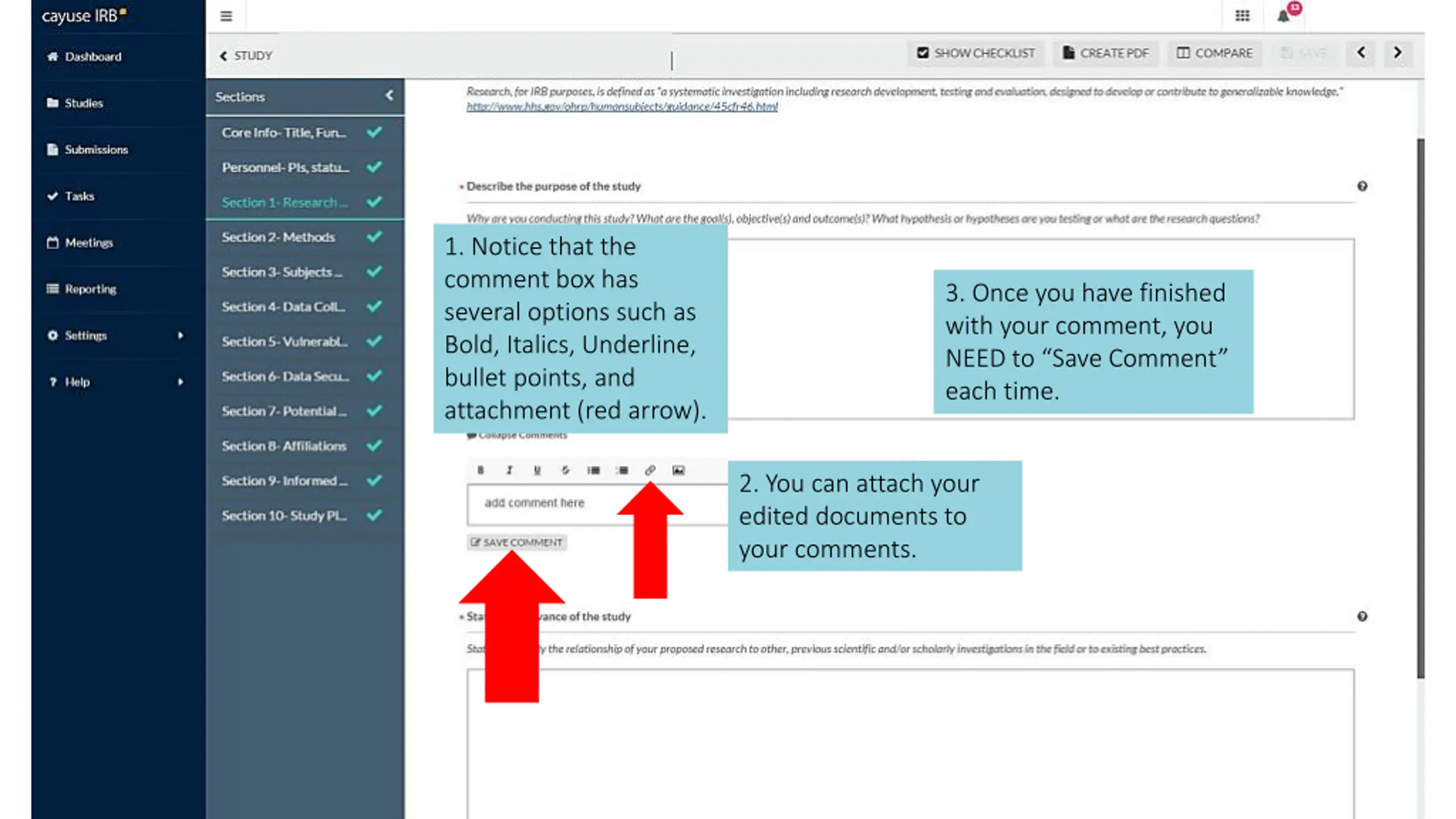The height and width of the screenshot is (819, 1456).
Task: Go to previous section with left arrow
Action: [x=1361, y=53]
